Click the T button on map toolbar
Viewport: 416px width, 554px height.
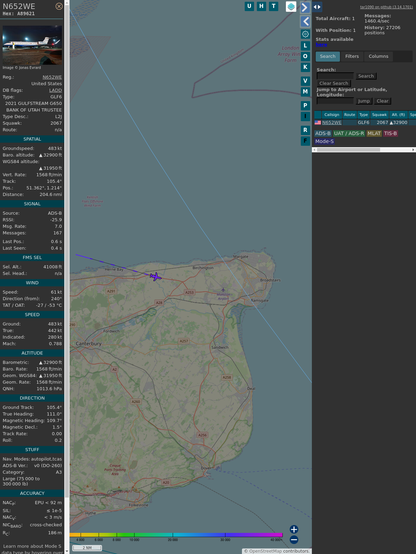273,6
